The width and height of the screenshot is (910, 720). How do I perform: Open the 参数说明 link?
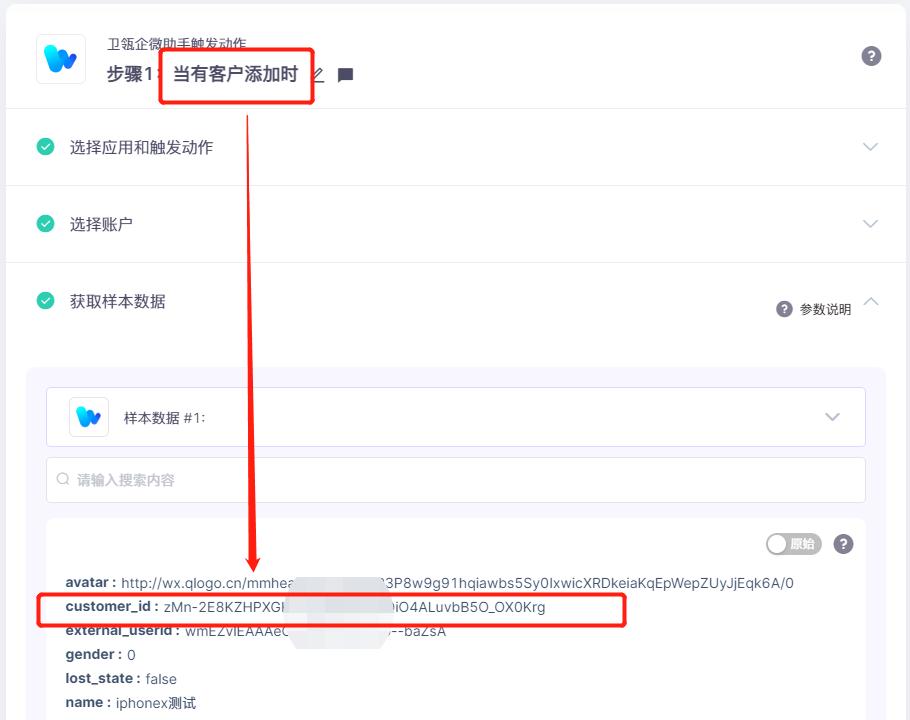pyautogui.click(x=825, y=309)
